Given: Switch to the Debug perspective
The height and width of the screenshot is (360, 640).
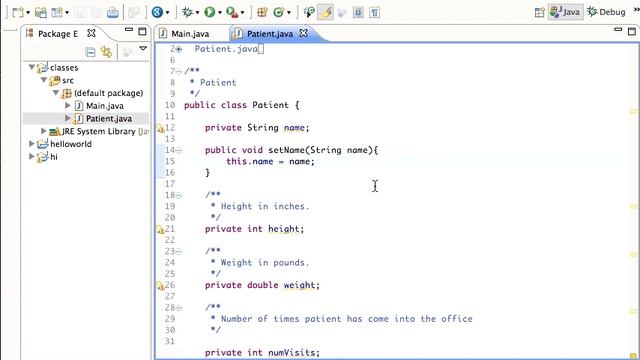Looking at the screenshot, I should click(607, 12).
